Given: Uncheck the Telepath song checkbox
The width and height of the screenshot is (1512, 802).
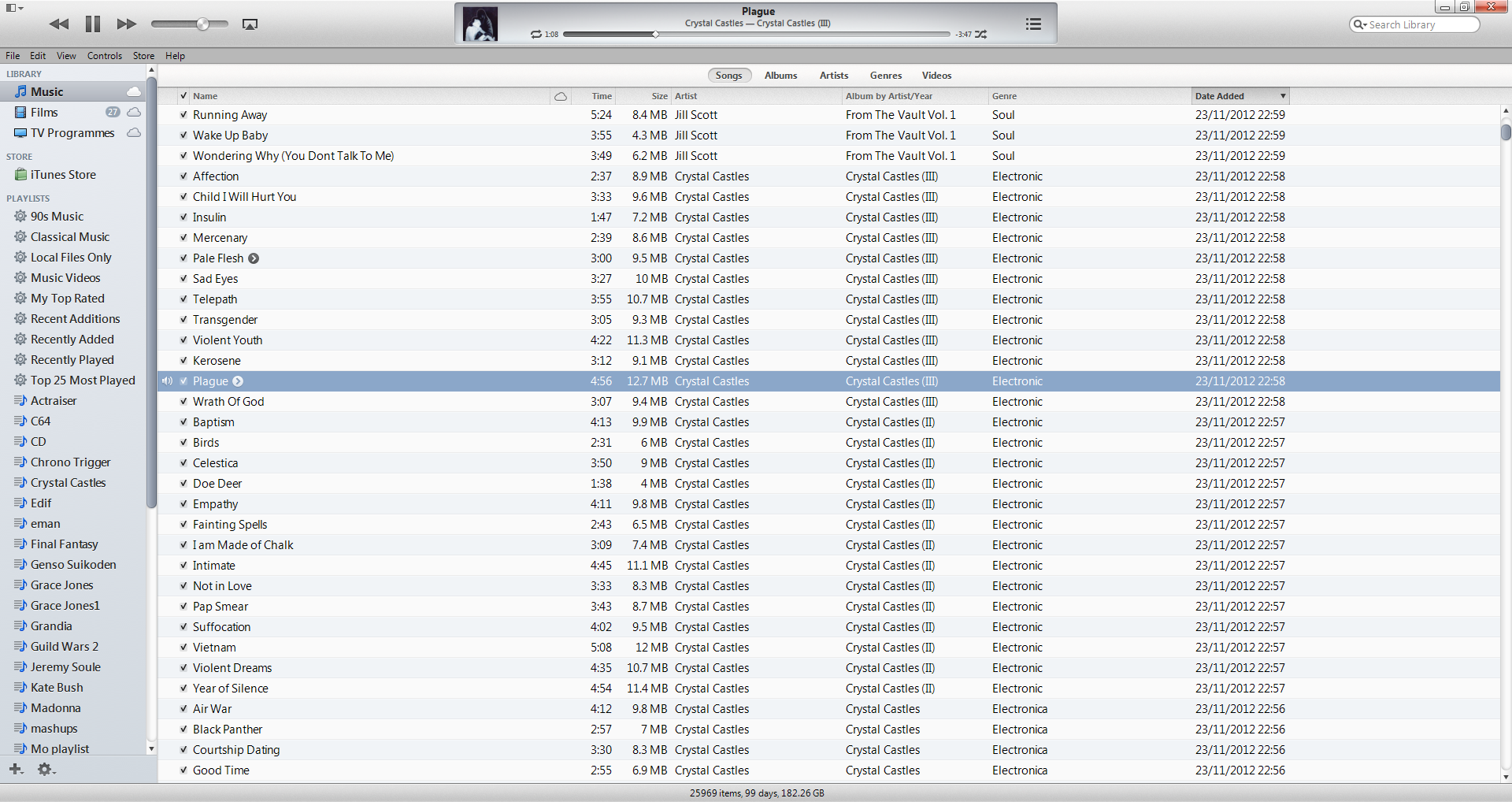Looking at the screenshot, I should (x=183, y=299).
